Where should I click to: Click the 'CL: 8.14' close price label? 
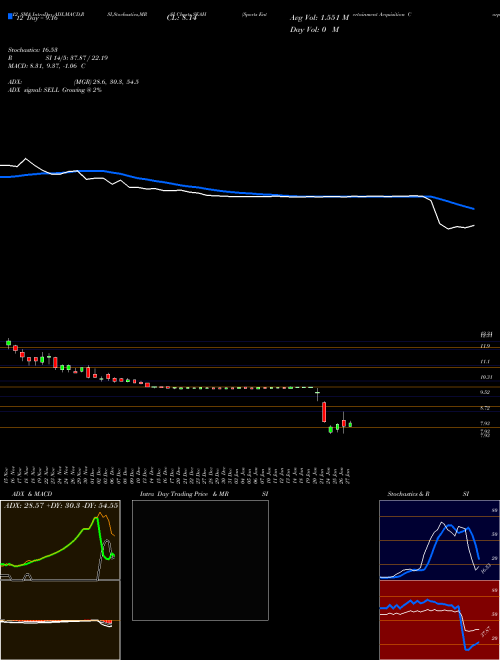(x=181, y=18)
